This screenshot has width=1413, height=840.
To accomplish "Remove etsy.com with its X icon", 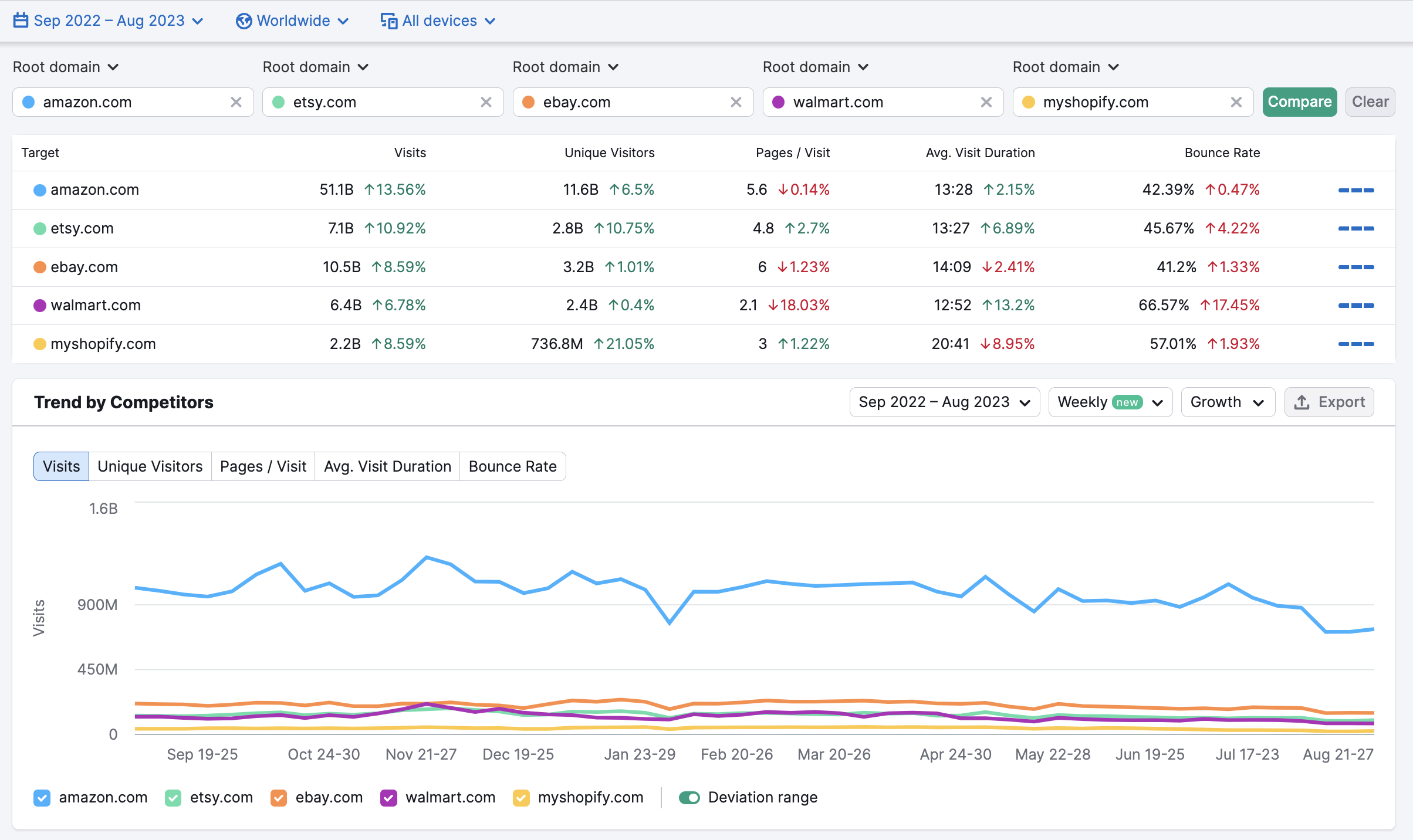I will click(x=486, y=102).
